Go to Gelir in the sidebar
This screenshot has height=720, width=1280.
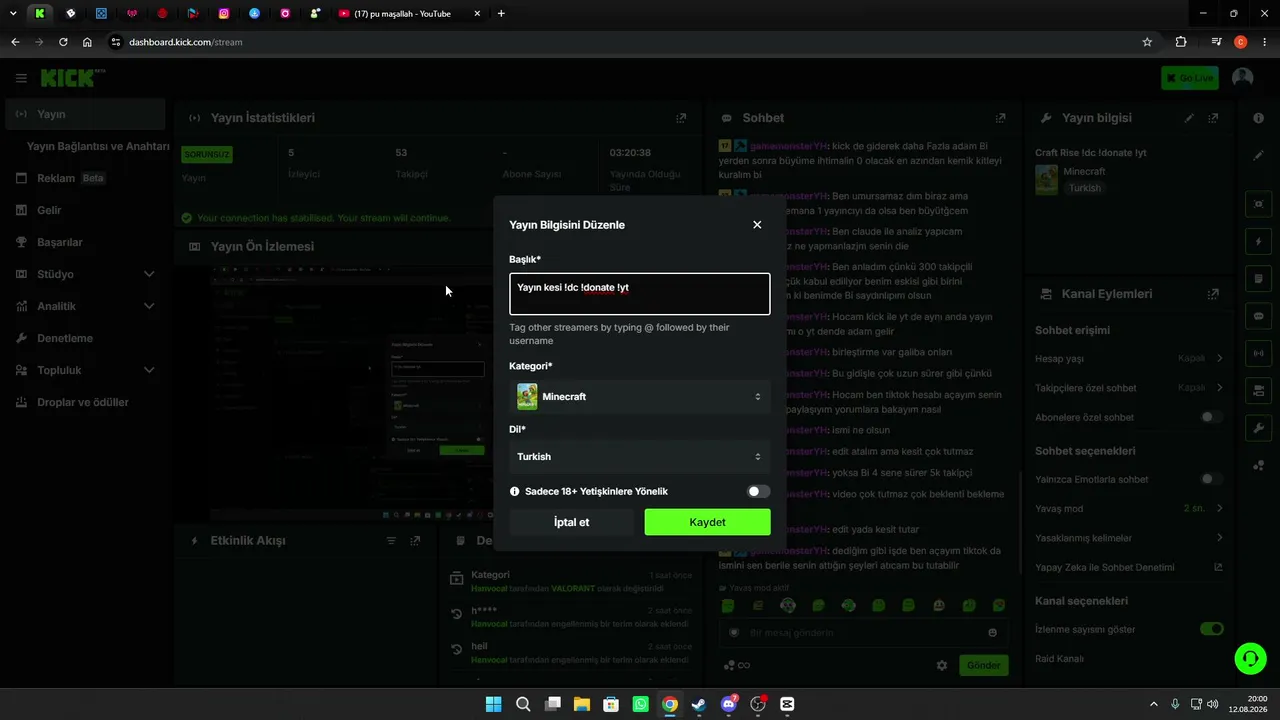(x=85, y=210)
